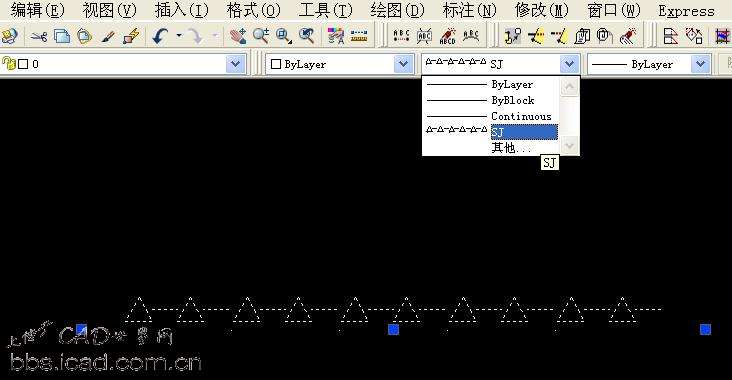
Task: Click the Match Properties paintbrush icon
Action: pyautogui.click(x=108, y=36)
